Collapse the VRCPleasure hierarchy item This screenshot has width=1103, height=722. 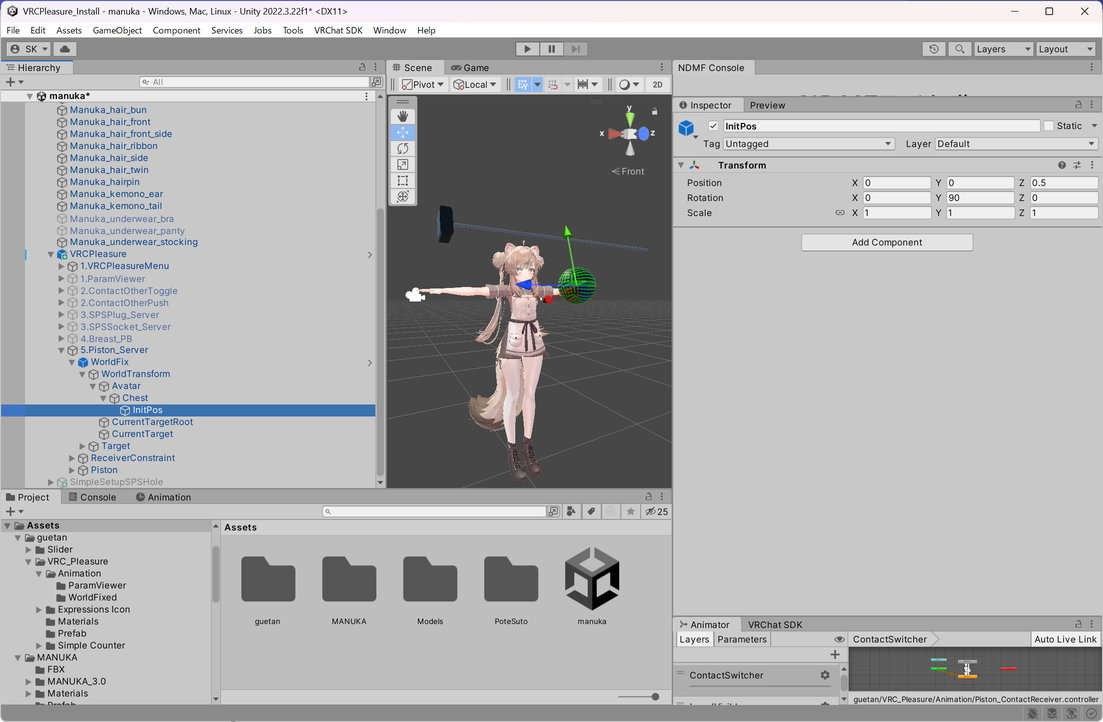pos(51,255)
